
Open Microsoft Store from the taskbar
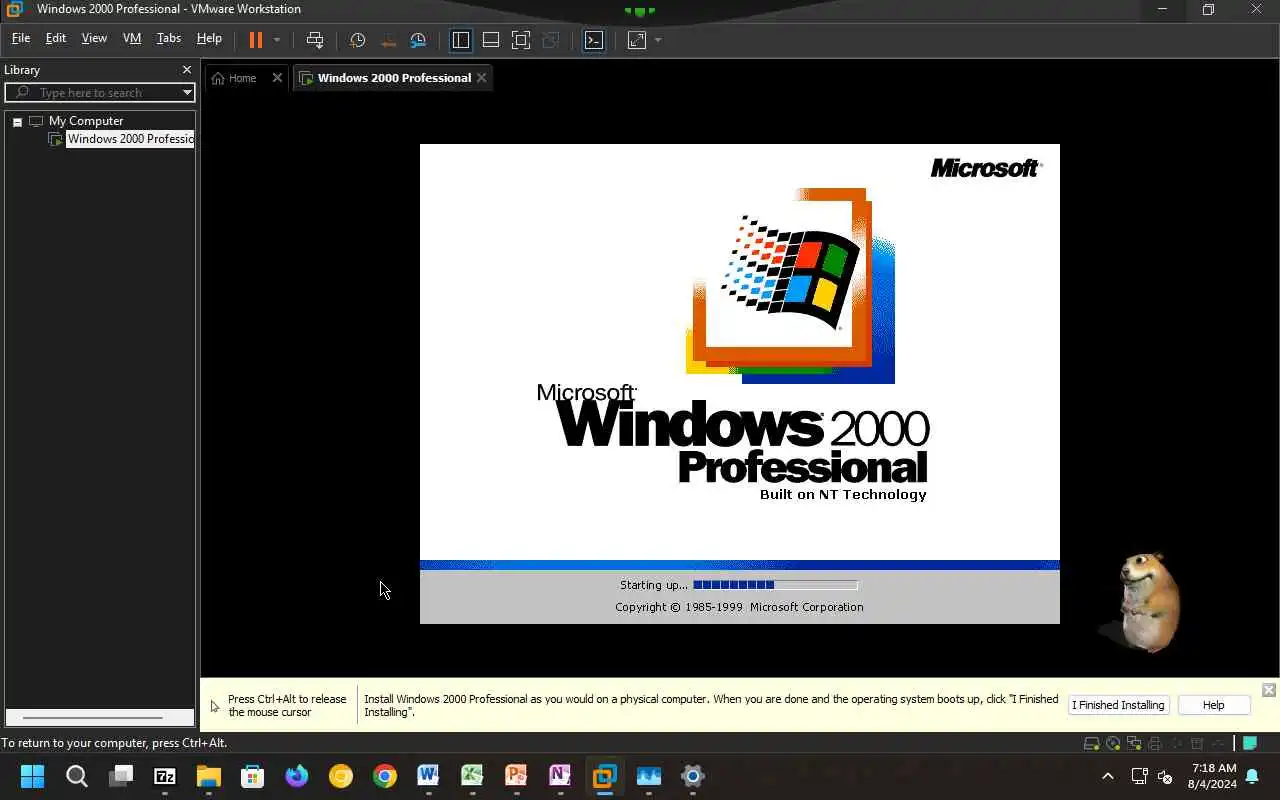coord(253,776)
